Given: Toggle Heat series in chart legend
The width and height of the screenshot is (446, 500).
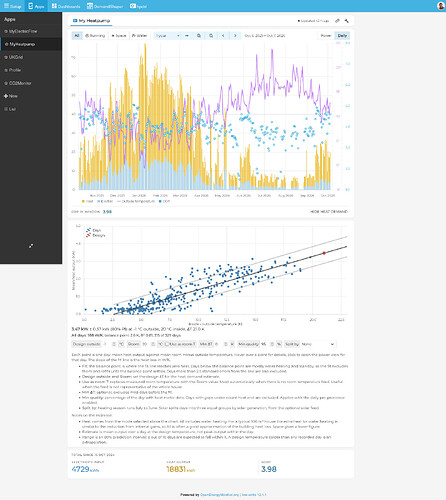Looking at the screenshot, I should pyautogui.click(x=88, y=201).
